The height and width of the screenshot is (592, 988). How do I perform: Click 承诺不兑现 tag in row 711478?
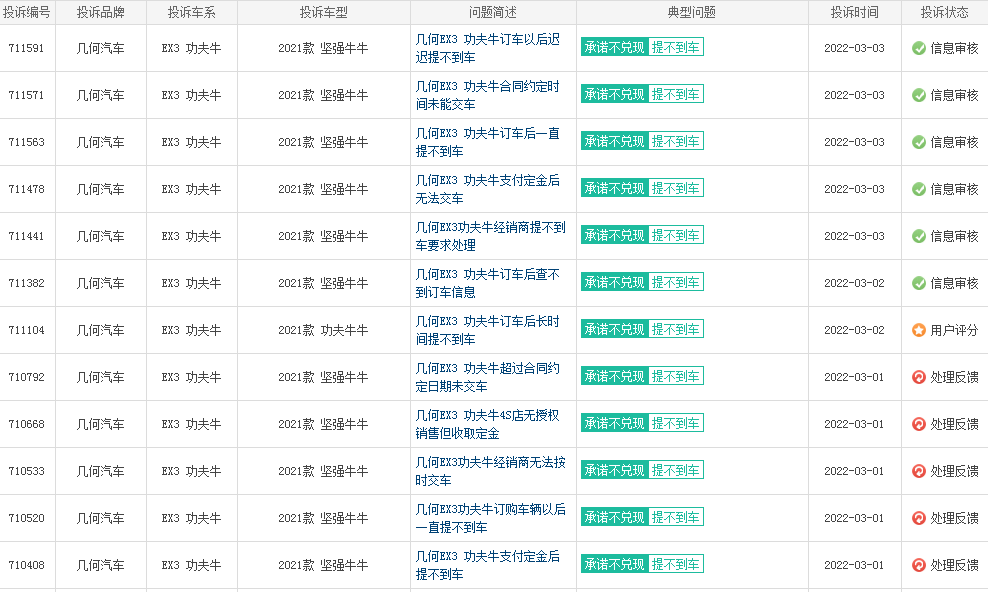click(x=614, y=188)
